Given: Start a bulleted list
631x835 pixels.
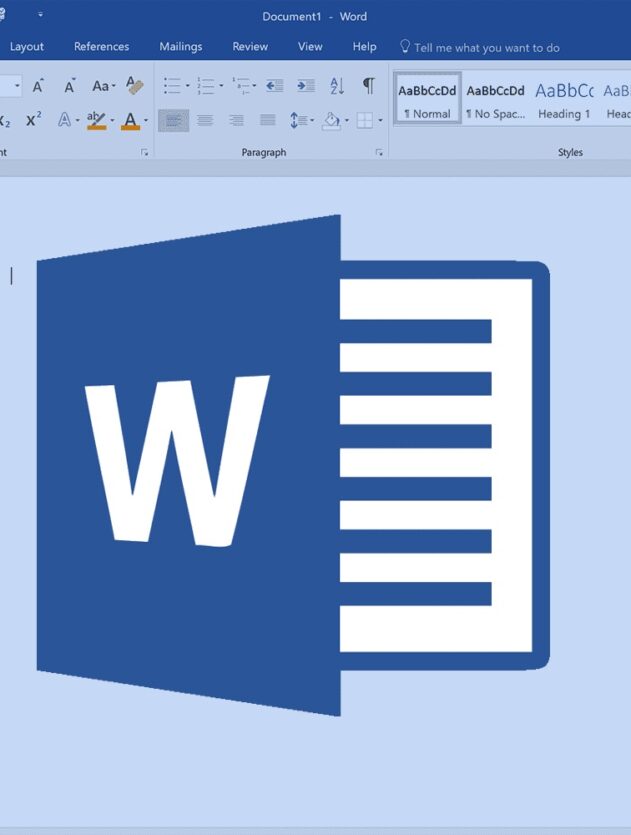Looking at the screenshot, I should point(172,86).
